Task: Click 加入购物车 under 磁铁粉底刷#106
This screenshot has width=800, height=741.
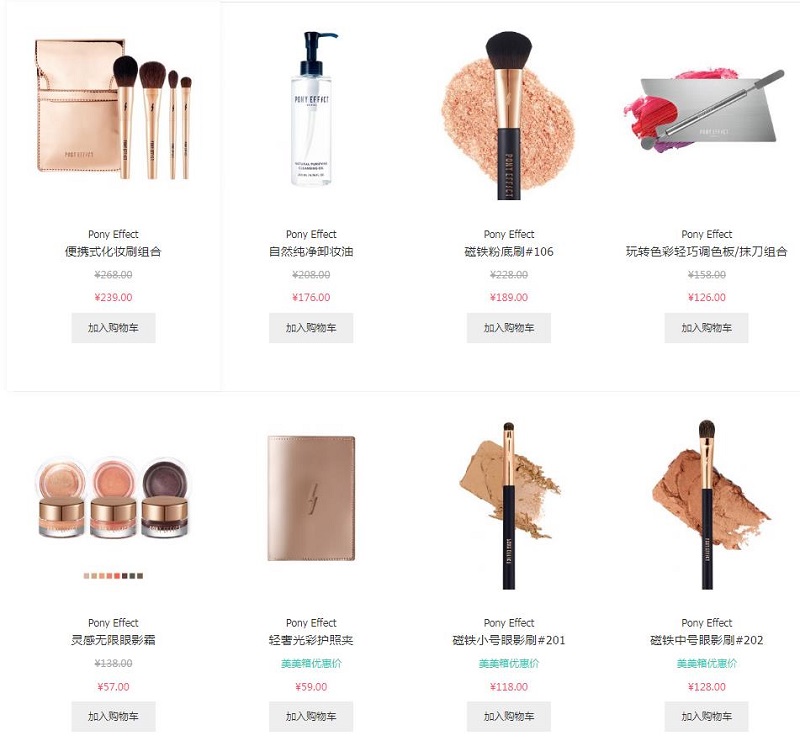Action: 509,328
